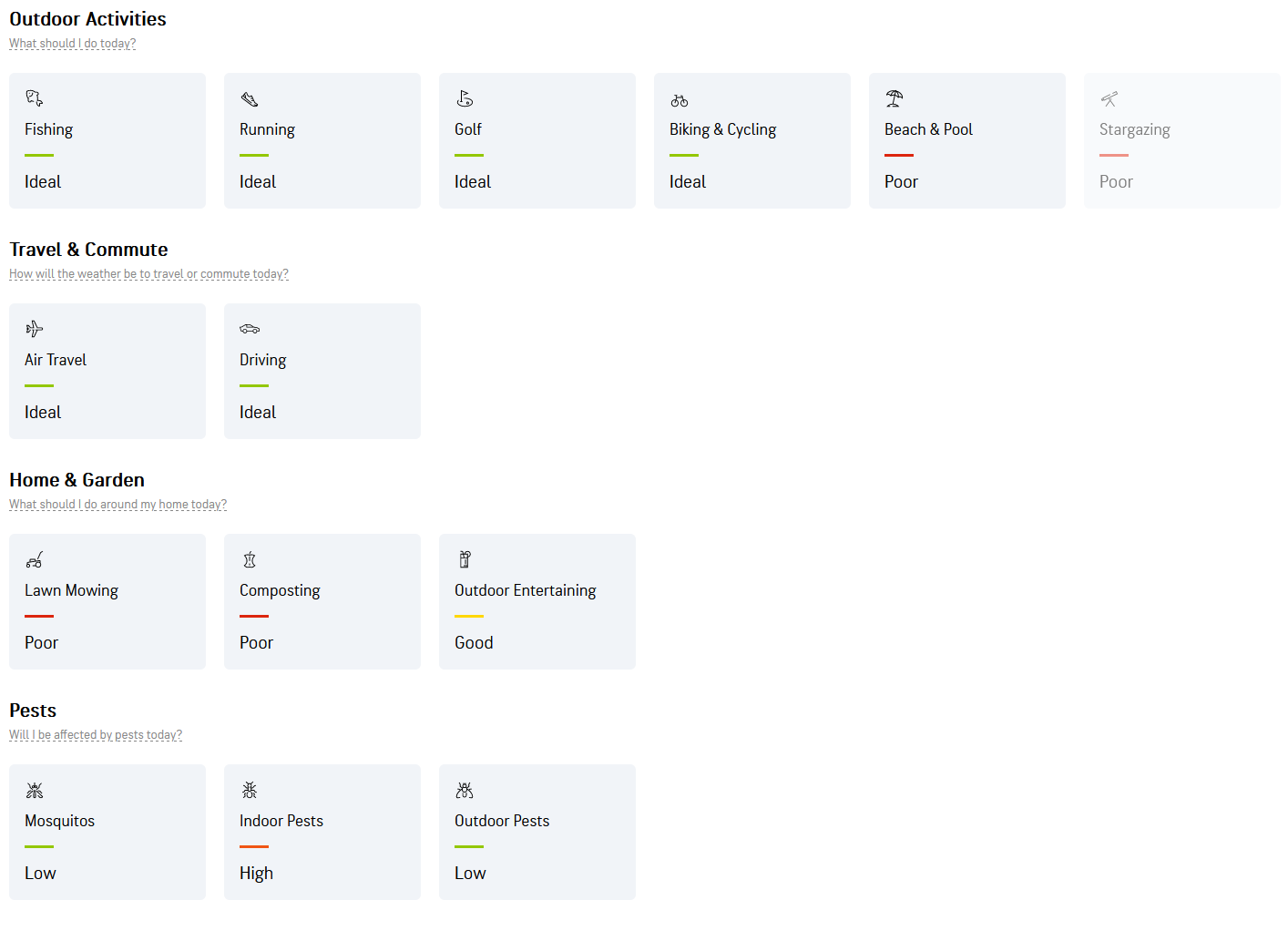Viewport: 1288px width, 931px height.
Task: Select the Mosquitos insect icon
Action: pyautogui.click(x=35, y=789)
